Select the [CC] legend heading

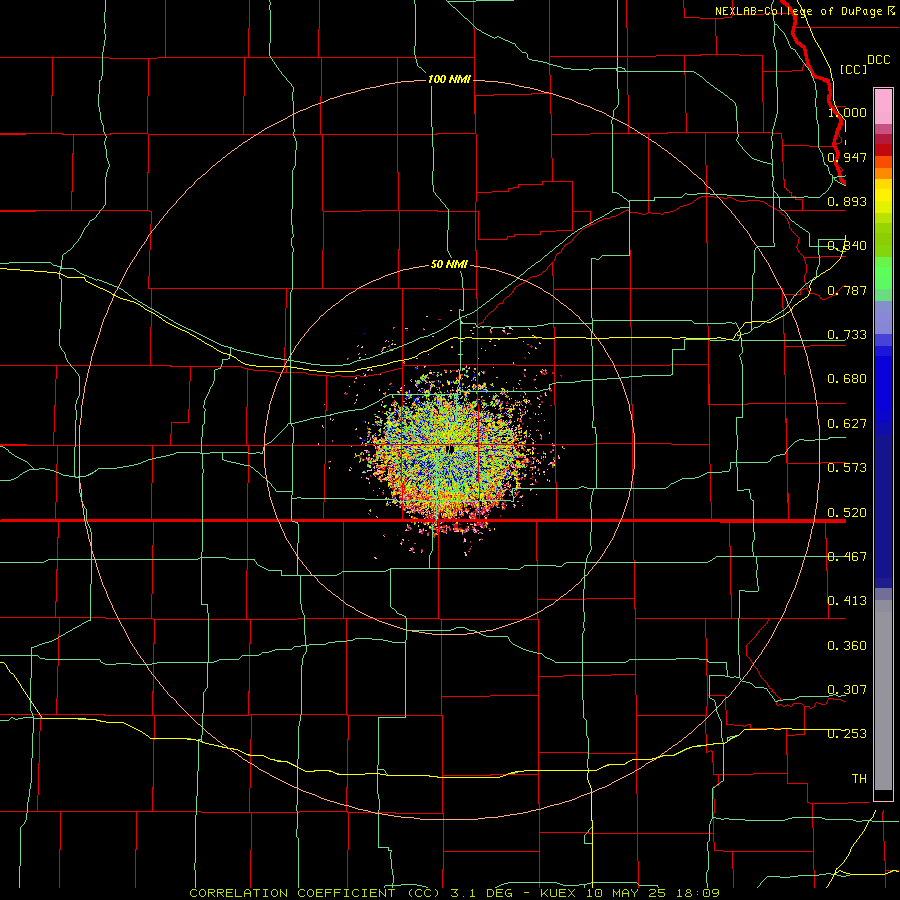click(x=853, y=69)
